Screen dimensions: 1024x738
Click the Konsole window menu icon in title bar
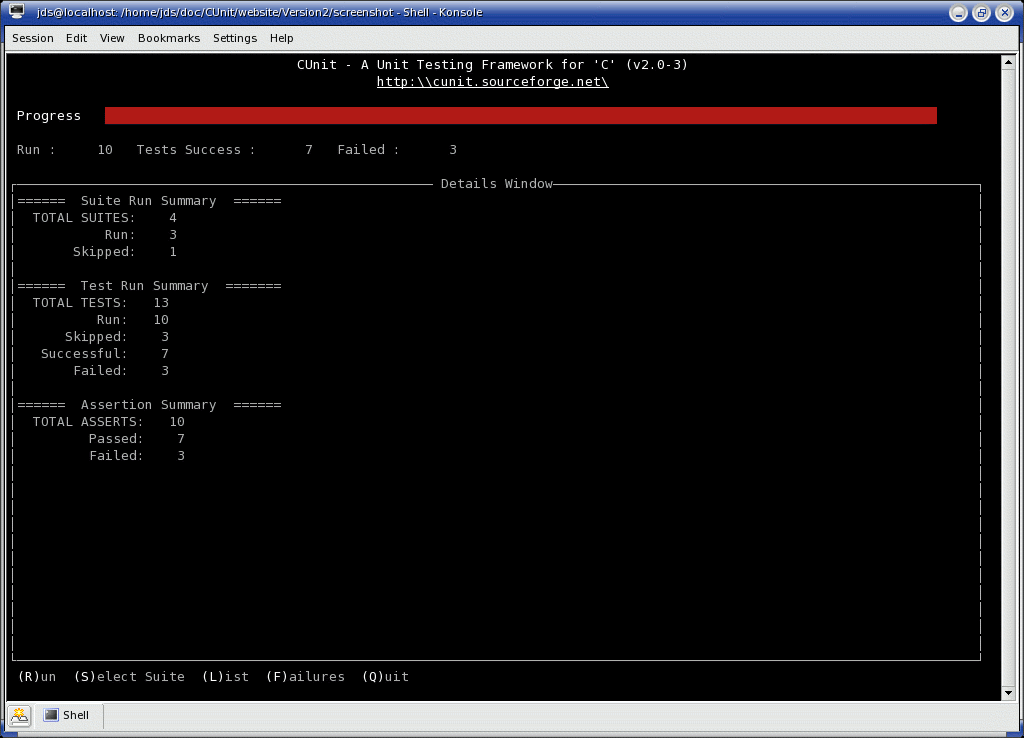click(16, 11)
